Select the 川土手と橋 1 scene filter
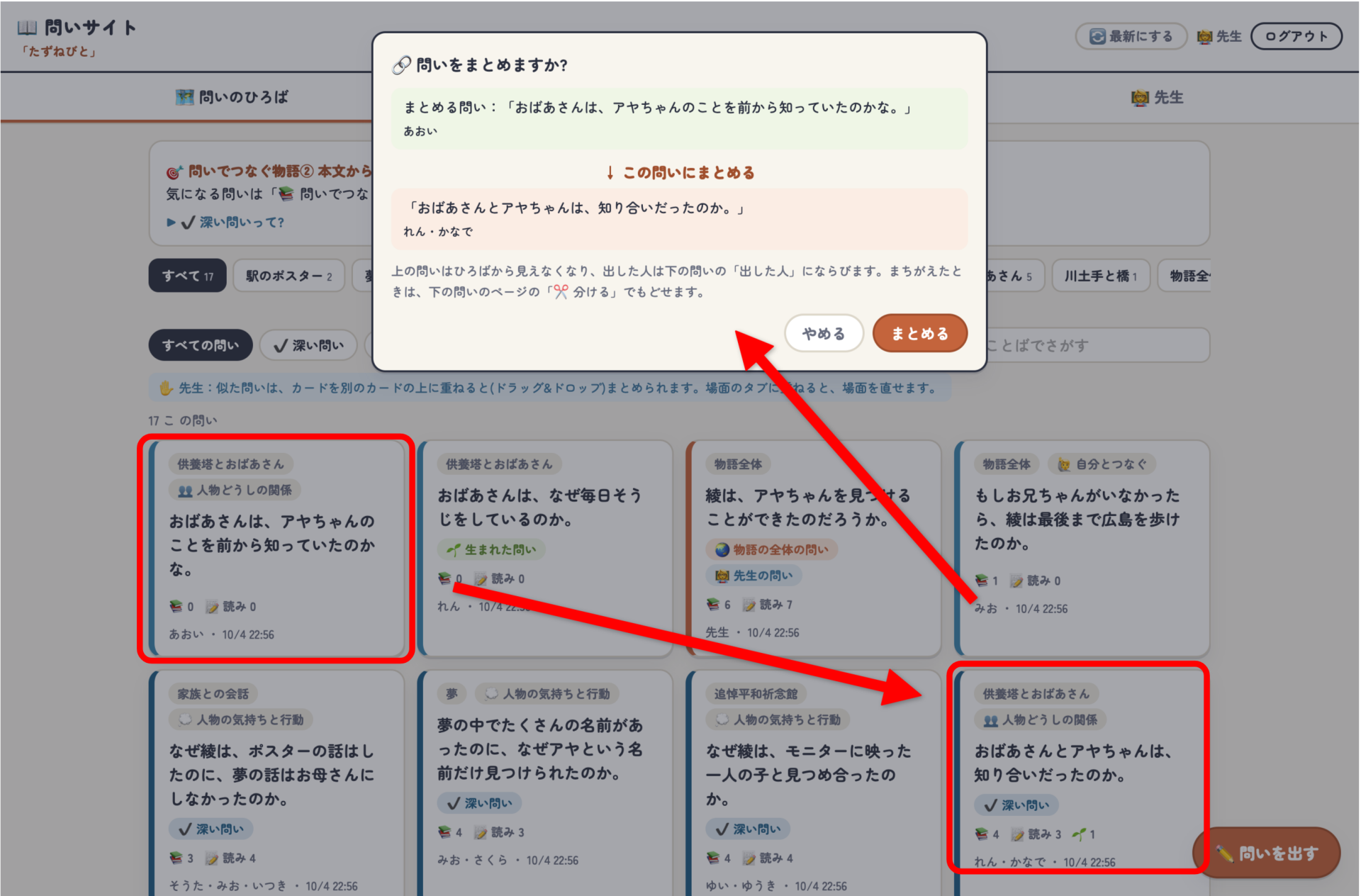The height and width of the screenshot is (896, 1361). pos(1100,276)
